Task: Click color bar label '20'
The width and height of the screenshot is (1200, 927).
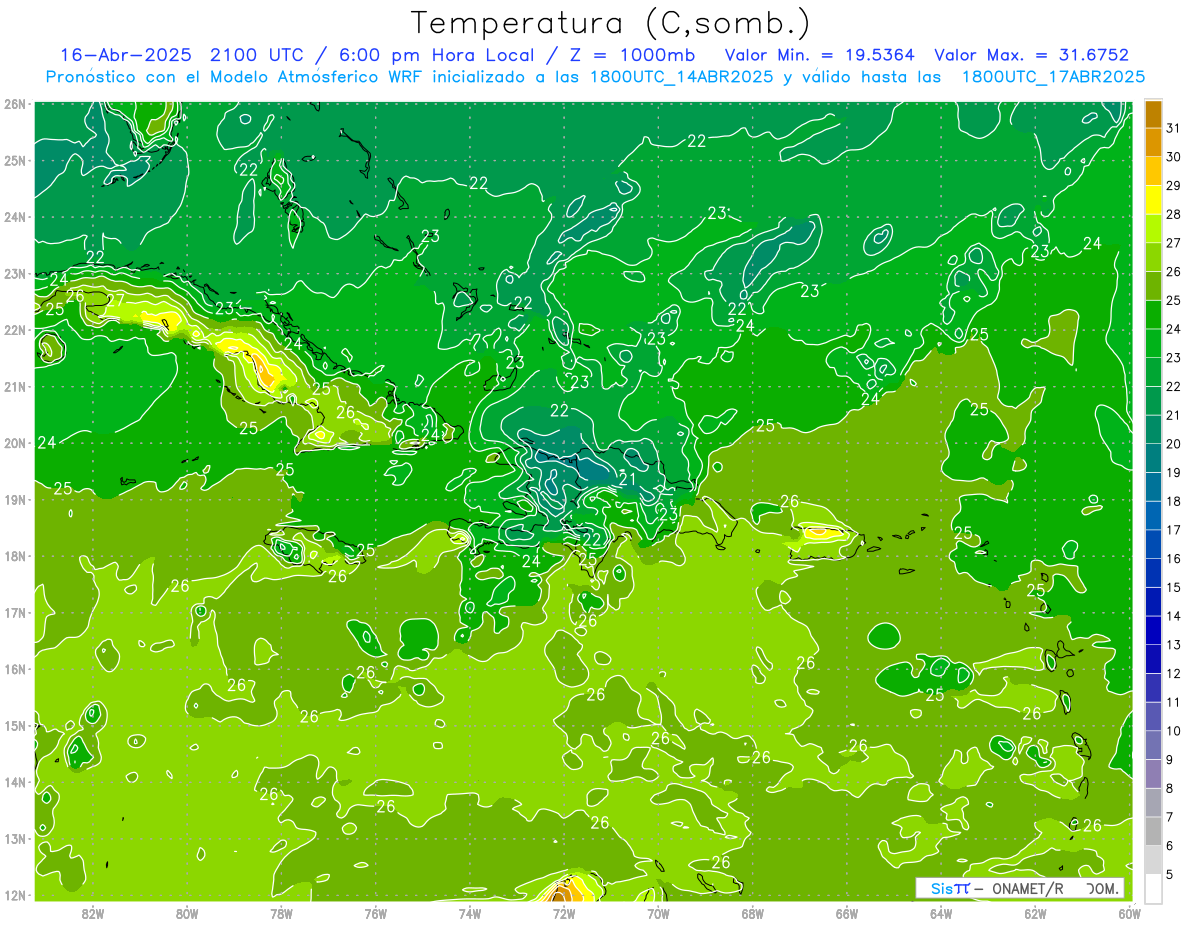Action: 1174,444
